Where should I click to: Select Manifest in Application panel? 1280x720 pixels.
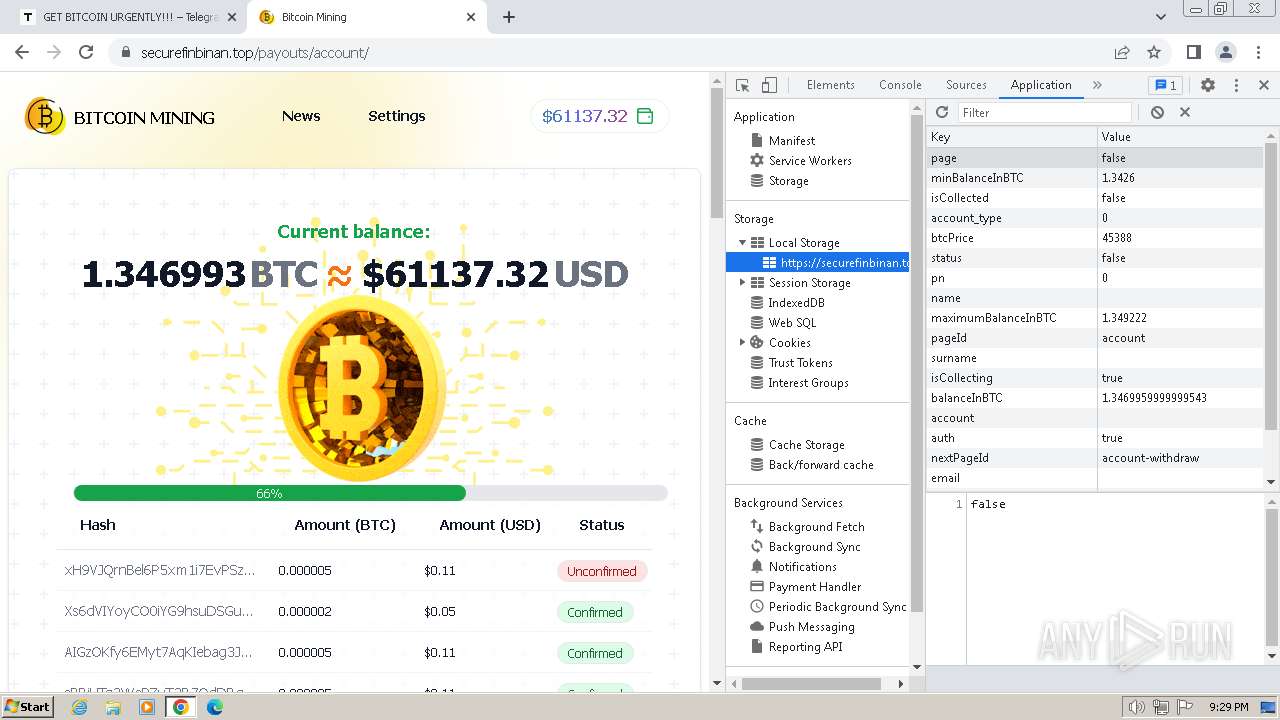point(791,141)
